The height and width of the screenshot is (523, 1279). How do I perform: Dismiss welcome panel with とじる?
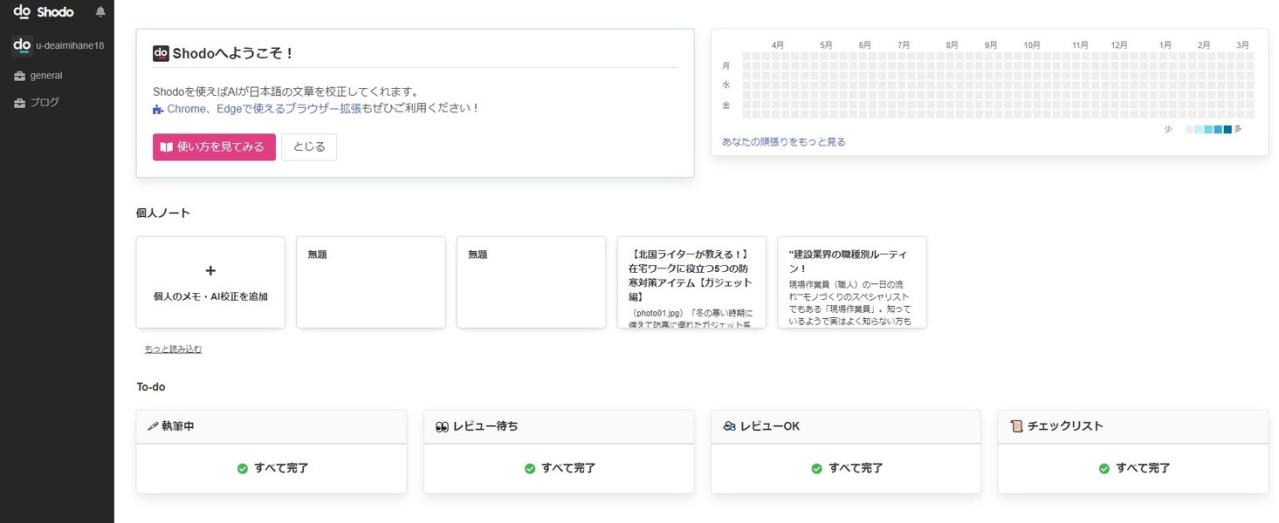[x=309, y=147]
